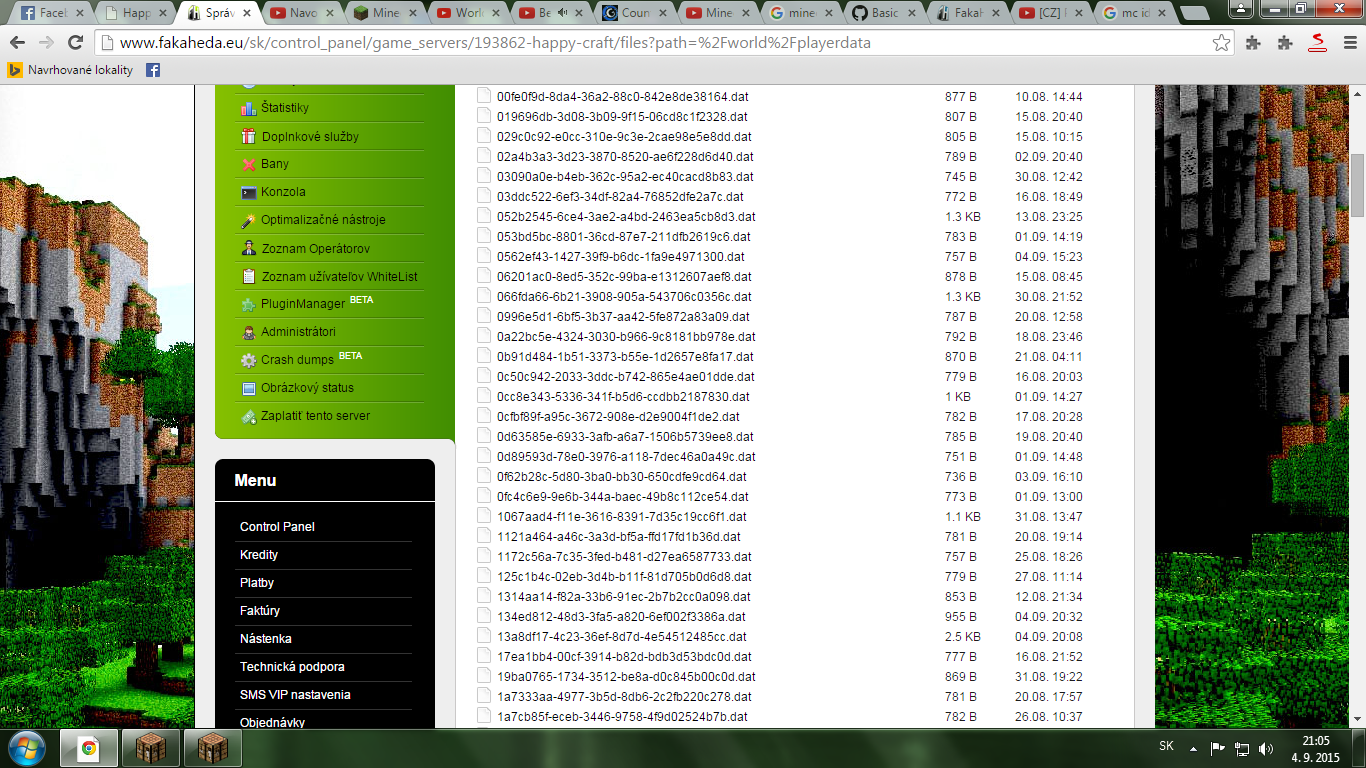
Task: Click the magic wand icon for Optimalizačné nástroje
Action: pyautogui.click(x=249, y=220)
